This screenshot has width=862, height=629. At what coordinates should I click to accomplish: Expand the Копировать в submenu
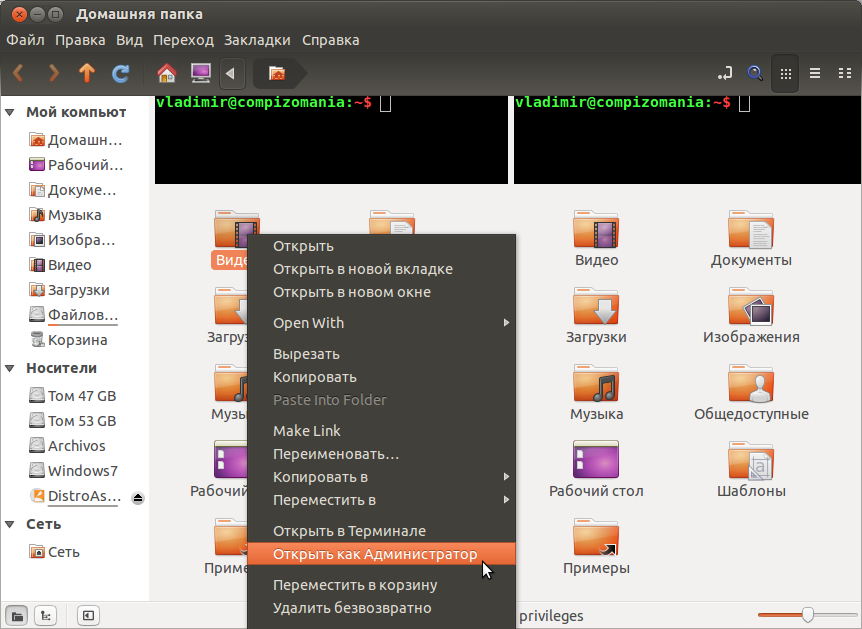(x=382, y=477)
